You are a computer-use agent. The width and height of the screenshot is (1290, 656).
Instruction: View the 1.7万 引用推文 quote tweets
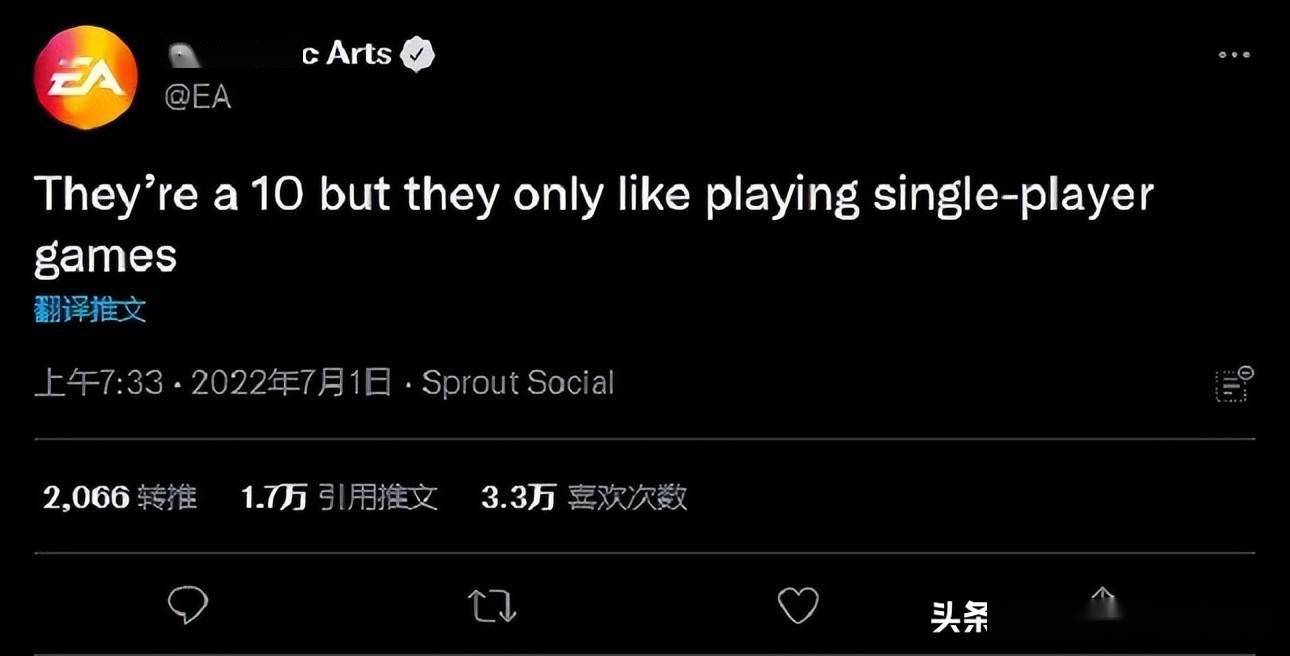click(340, 497)
